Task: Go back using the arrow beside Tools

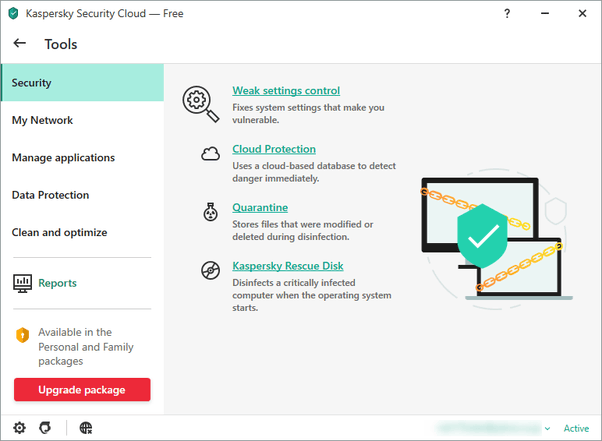Action: [x=20, y=43]
